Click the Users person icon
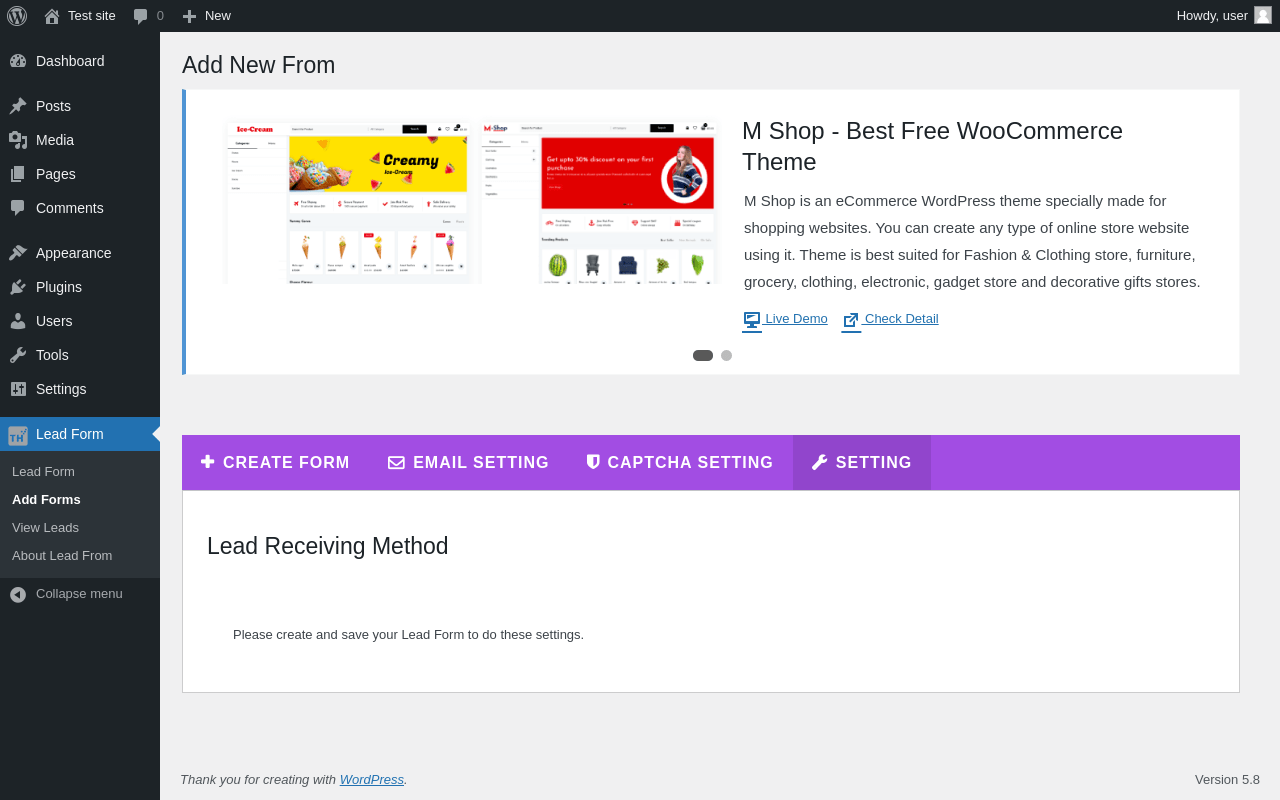Viewport: 1280px width, 800px height. tap(18, 321)
